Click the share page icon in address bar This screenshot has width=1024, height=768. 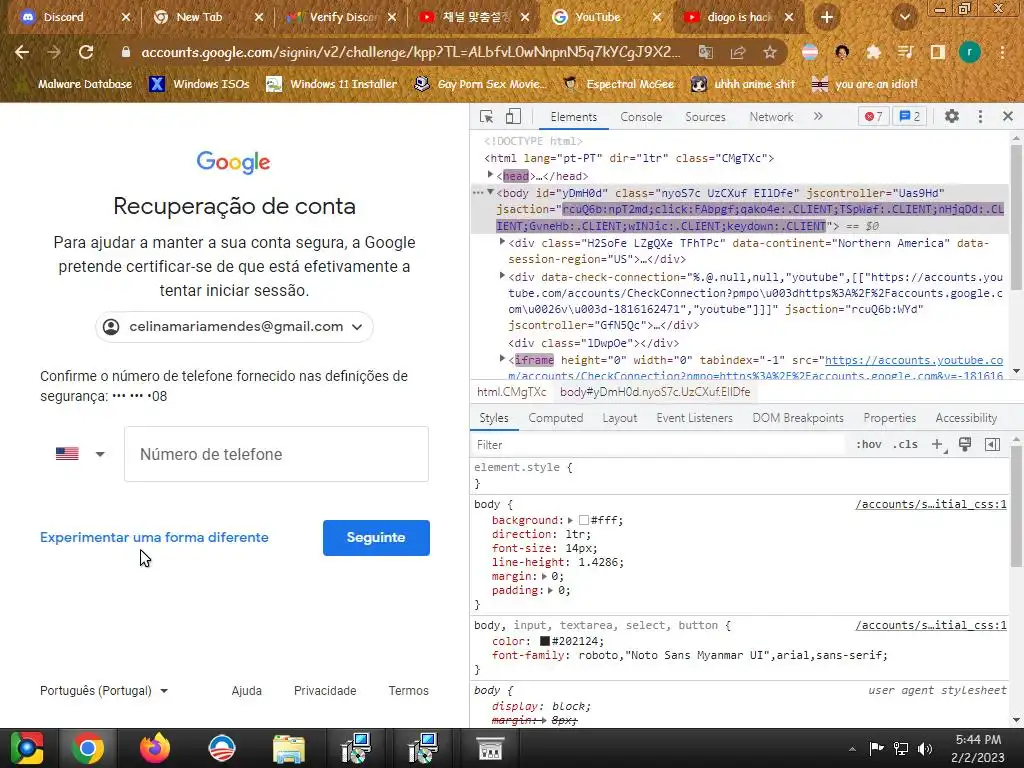click(738, 52)
